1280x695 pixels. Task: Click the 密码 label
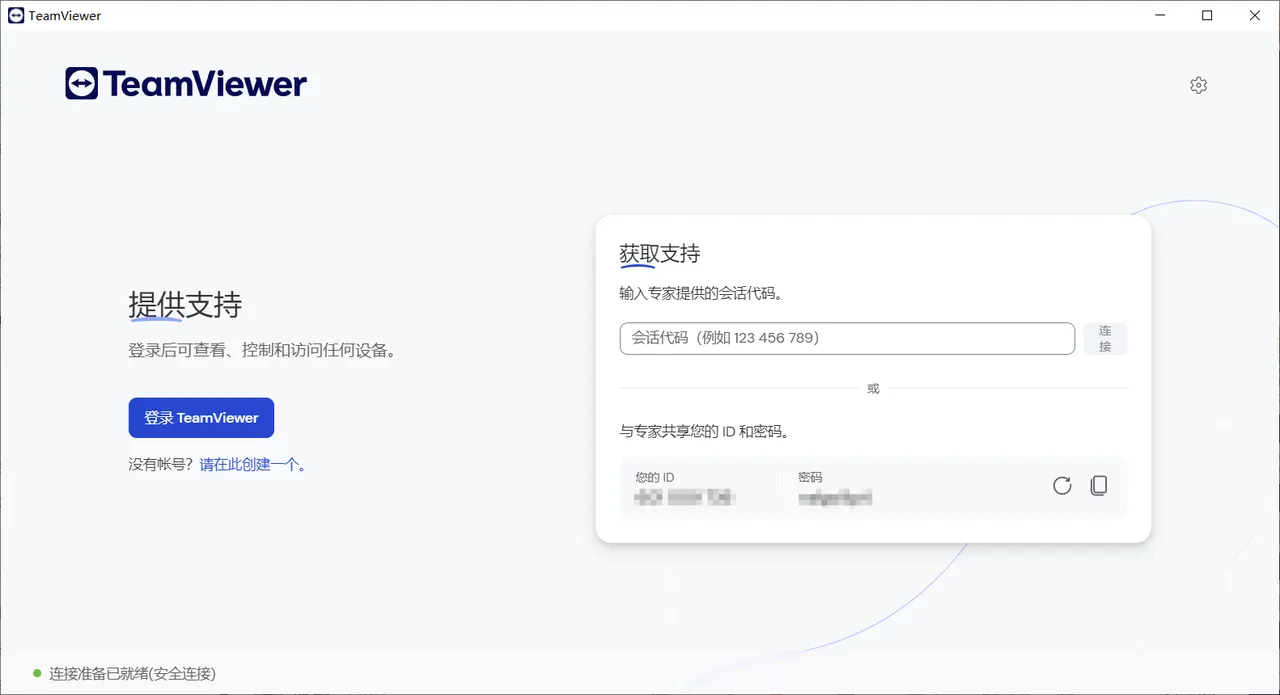810,477
